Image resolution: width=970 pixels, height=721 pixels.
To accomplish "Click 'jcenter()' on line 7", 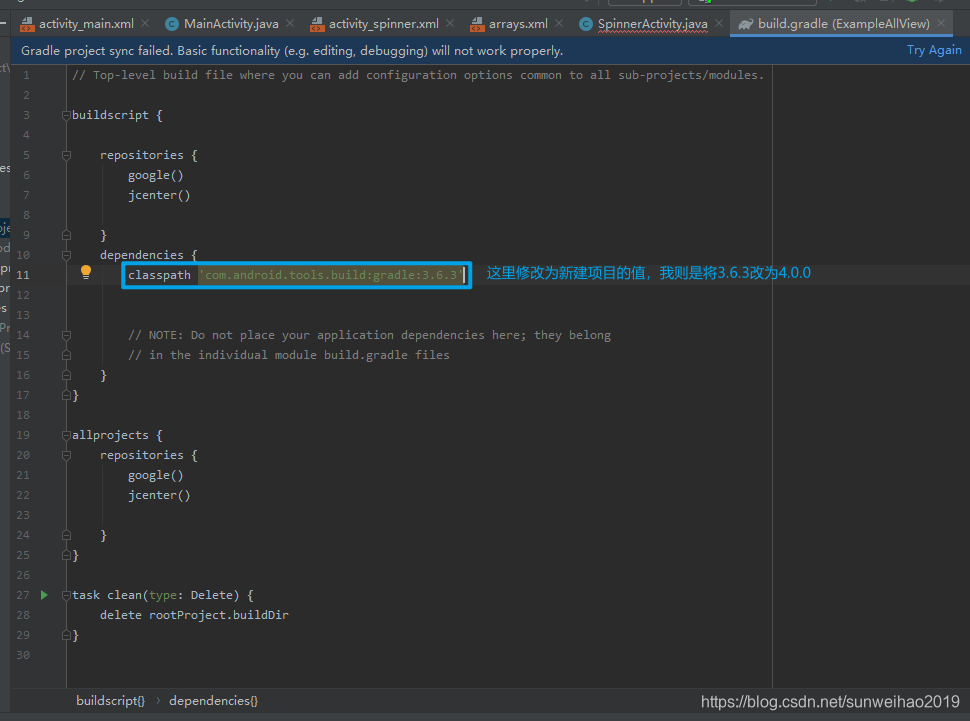I will click(x=159, y=195).
